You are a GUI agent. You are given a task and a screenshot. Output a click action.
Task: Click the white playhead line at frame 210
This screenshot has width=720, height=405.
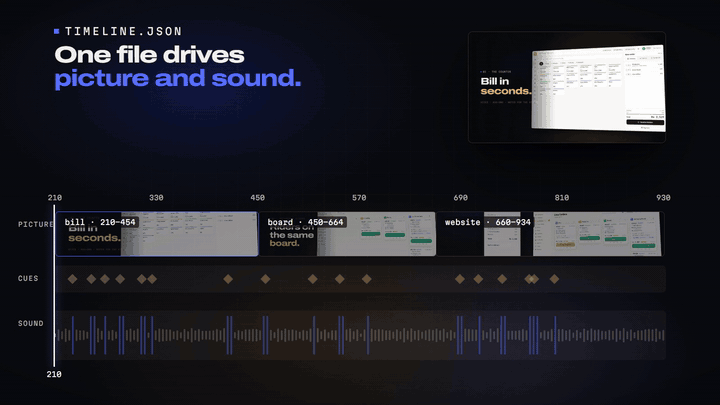[x=54, y=286]
